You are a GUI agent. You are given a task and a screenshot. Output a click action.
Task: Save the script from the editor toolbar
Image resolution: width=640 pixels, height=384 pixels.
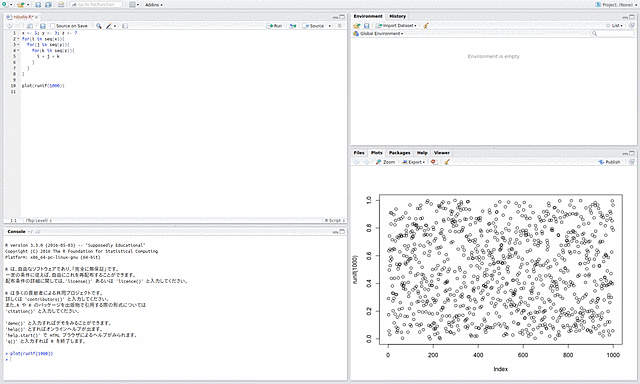[42, 26]
